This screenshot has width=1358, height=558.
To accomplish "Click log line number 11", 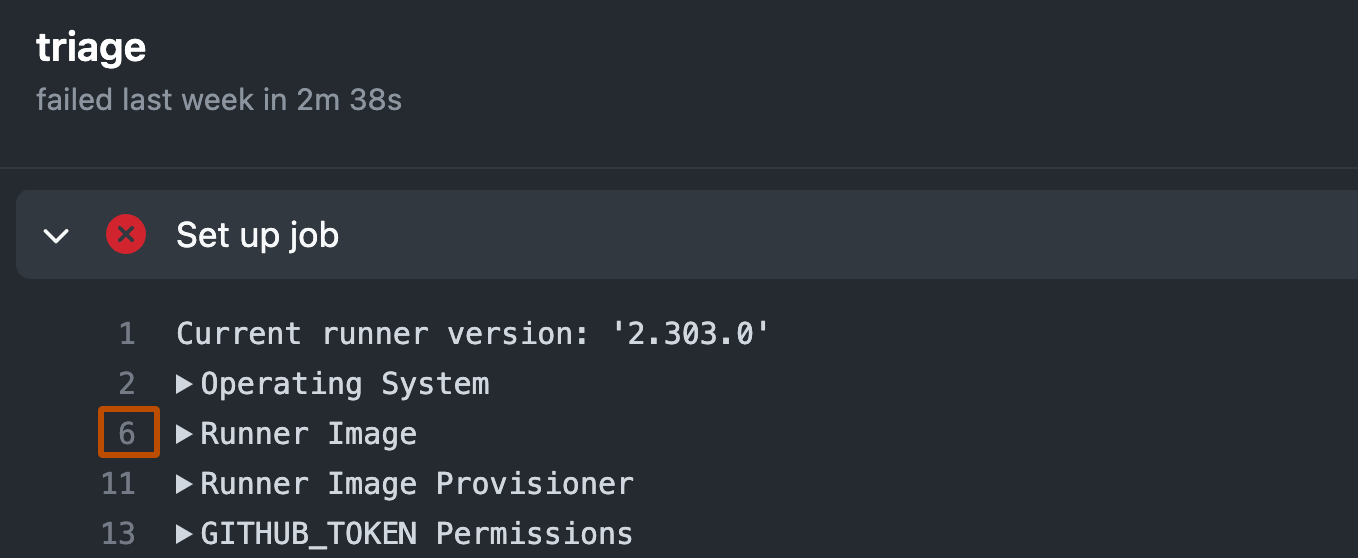I will coord(118,484).
